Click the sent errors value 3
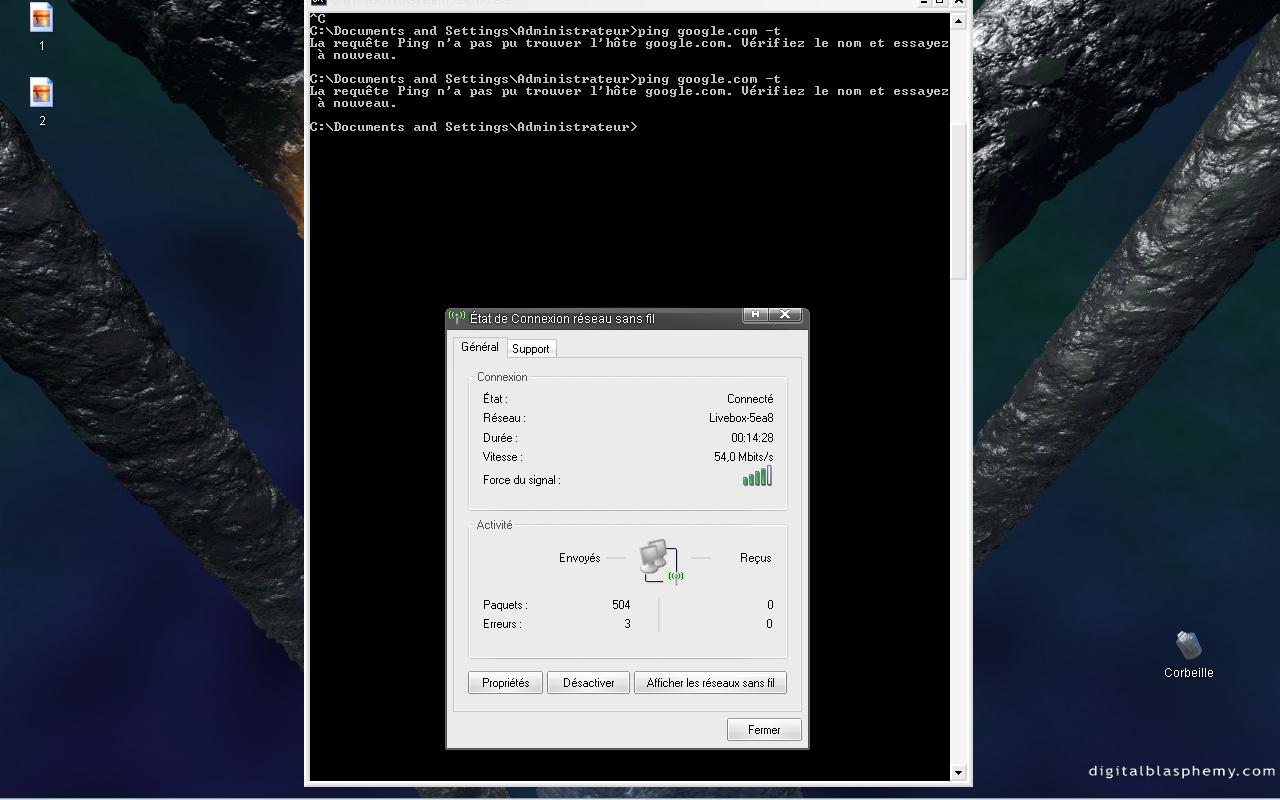The width and height of the screenshot is (1280, 800). point(627,624)
